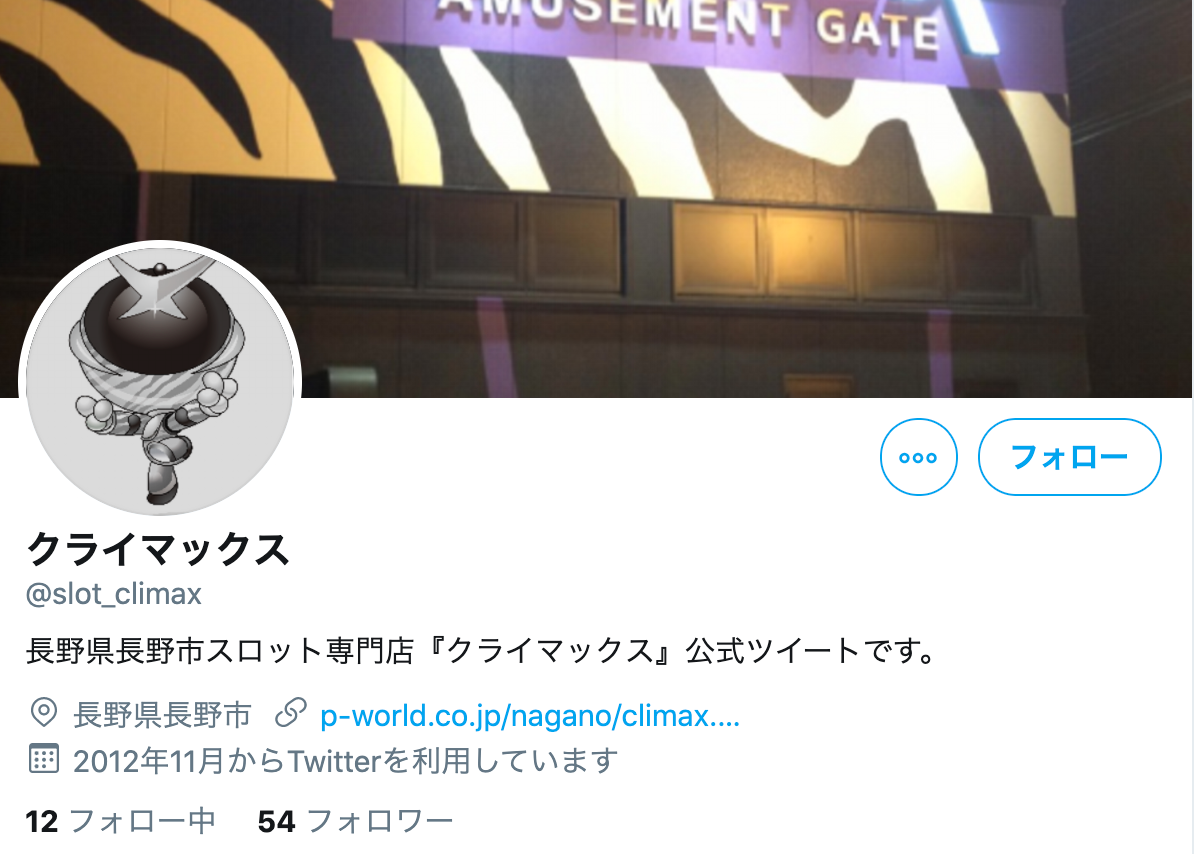Click the 2012年11月 Twitter join date text
This screenshot has width=1200, height=854.
tap(345, 761)
